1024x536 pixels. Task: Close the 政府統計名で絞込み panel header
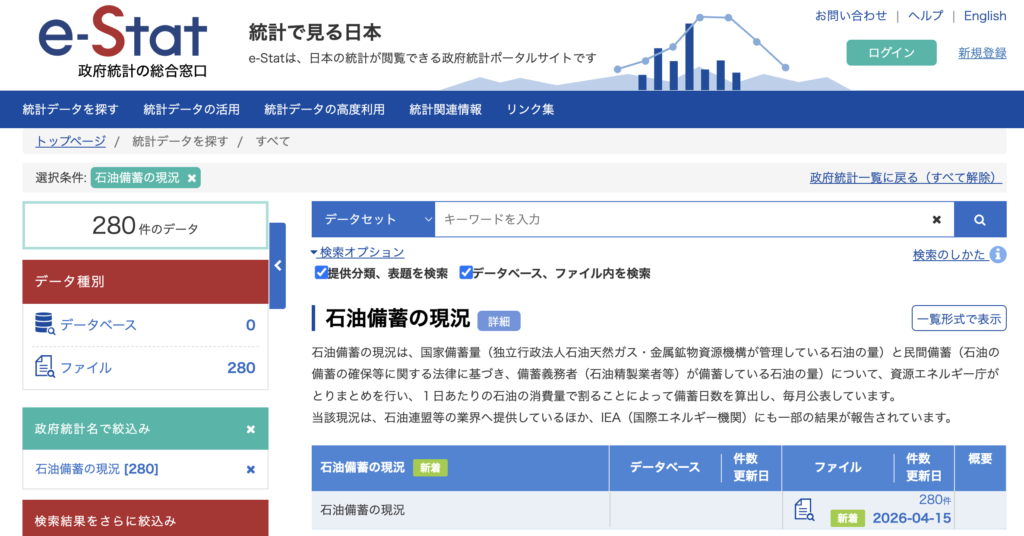coord(251,429)
